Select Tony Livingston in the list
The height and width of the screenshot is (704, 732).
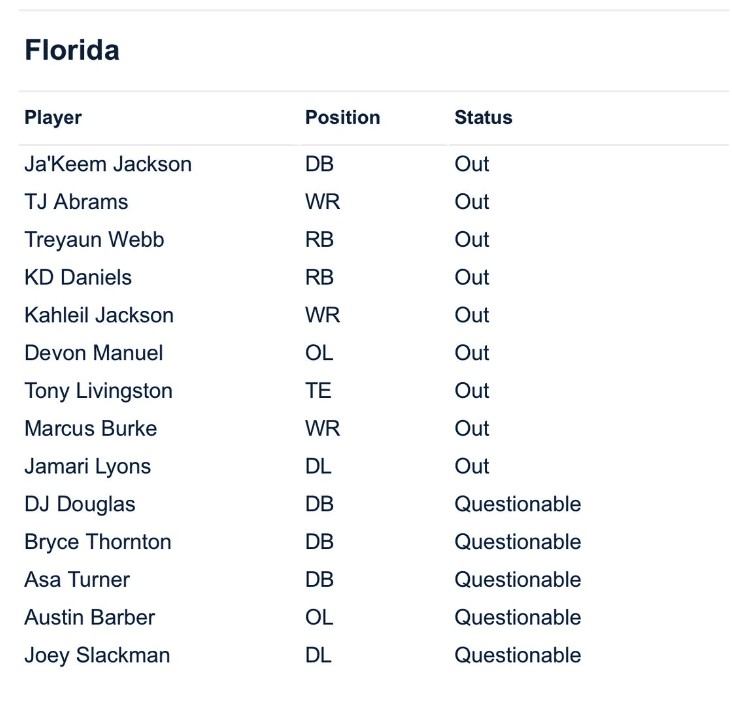pyautogui.click(x=98, y=391)
